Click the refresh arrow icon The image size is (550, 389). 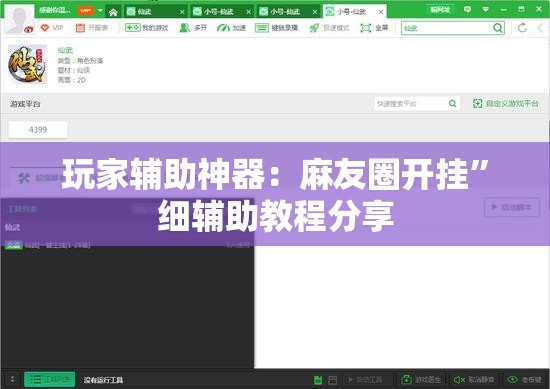pos(522,27)
